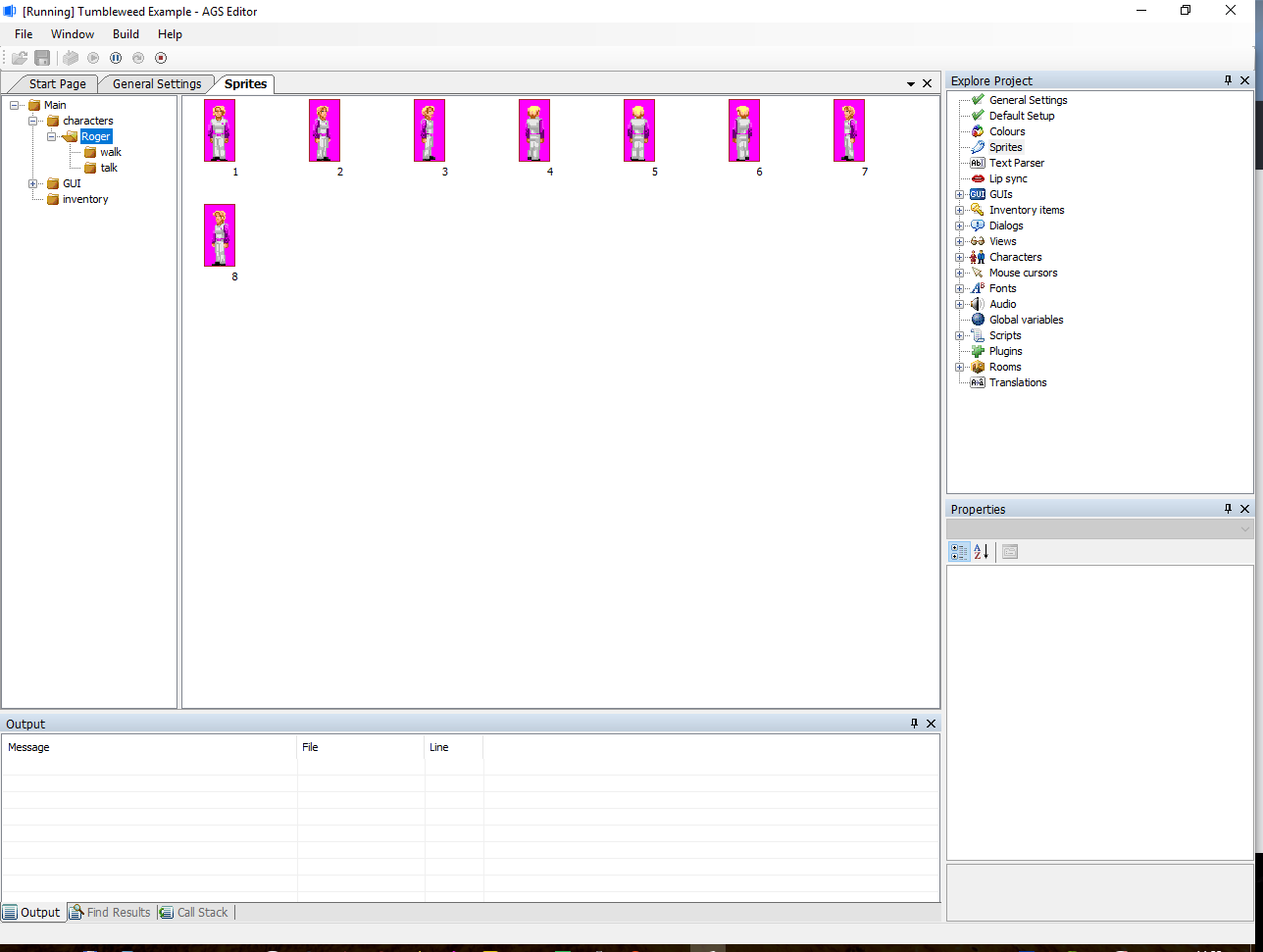Select sprite number 5 thumbnail
The height and width of the screenshot is (952, 1263).
[638, 130]
